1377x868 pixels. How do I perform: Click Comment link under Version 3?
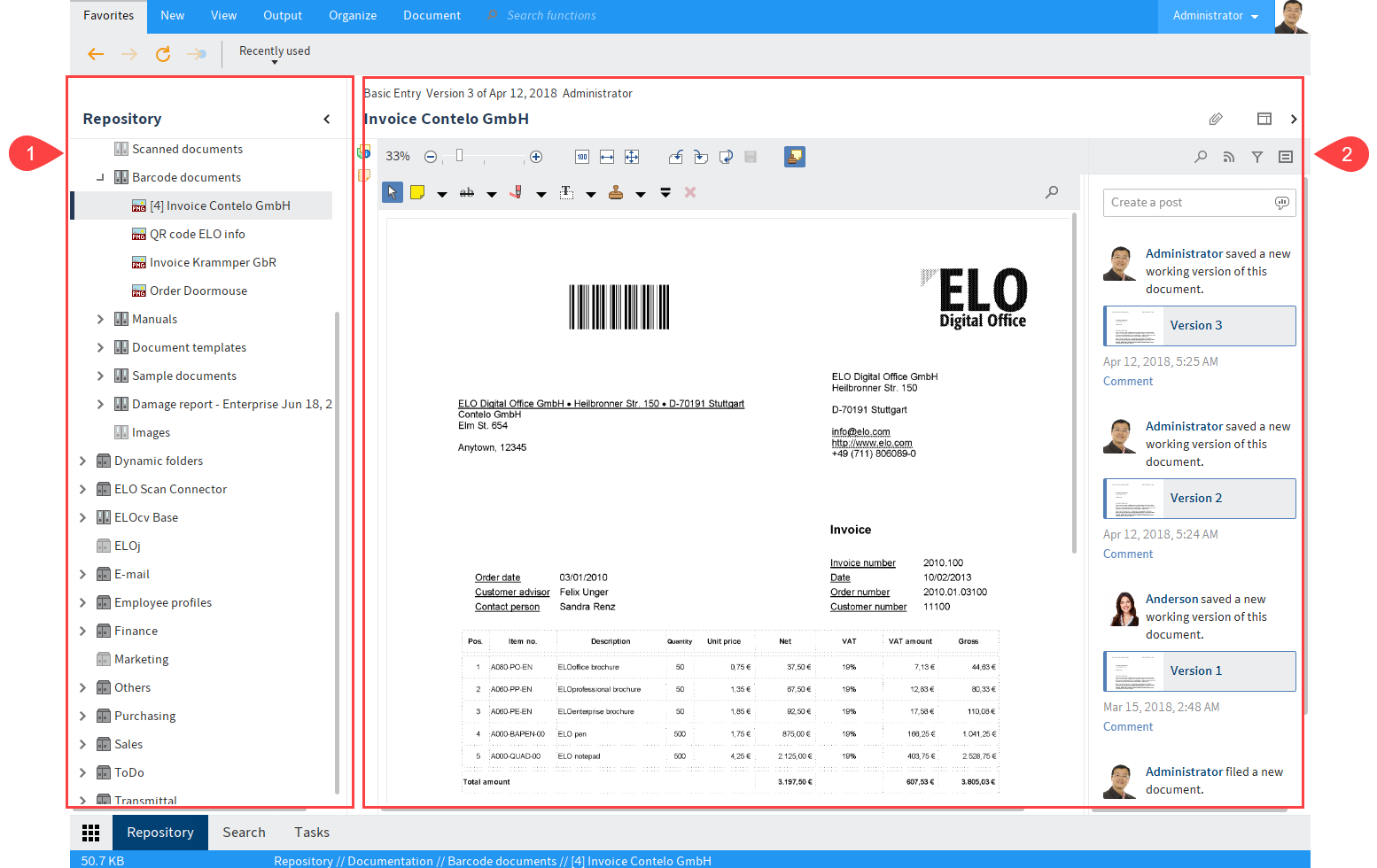click(x=1128, y=382)
